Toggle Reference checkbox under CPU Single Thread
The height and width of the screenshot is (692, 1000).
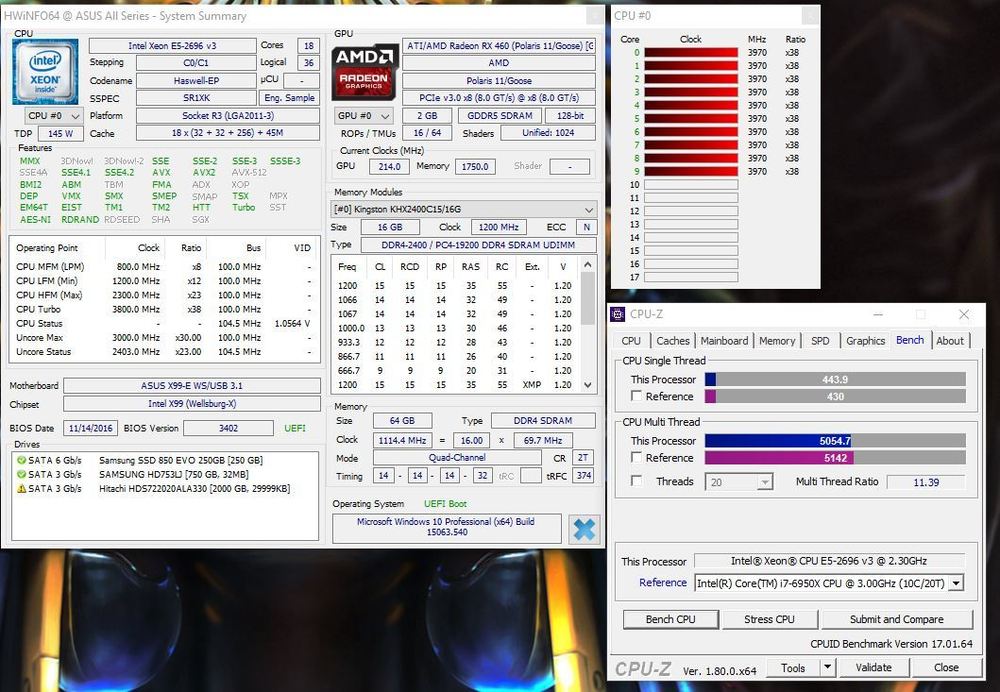(636, 395)
